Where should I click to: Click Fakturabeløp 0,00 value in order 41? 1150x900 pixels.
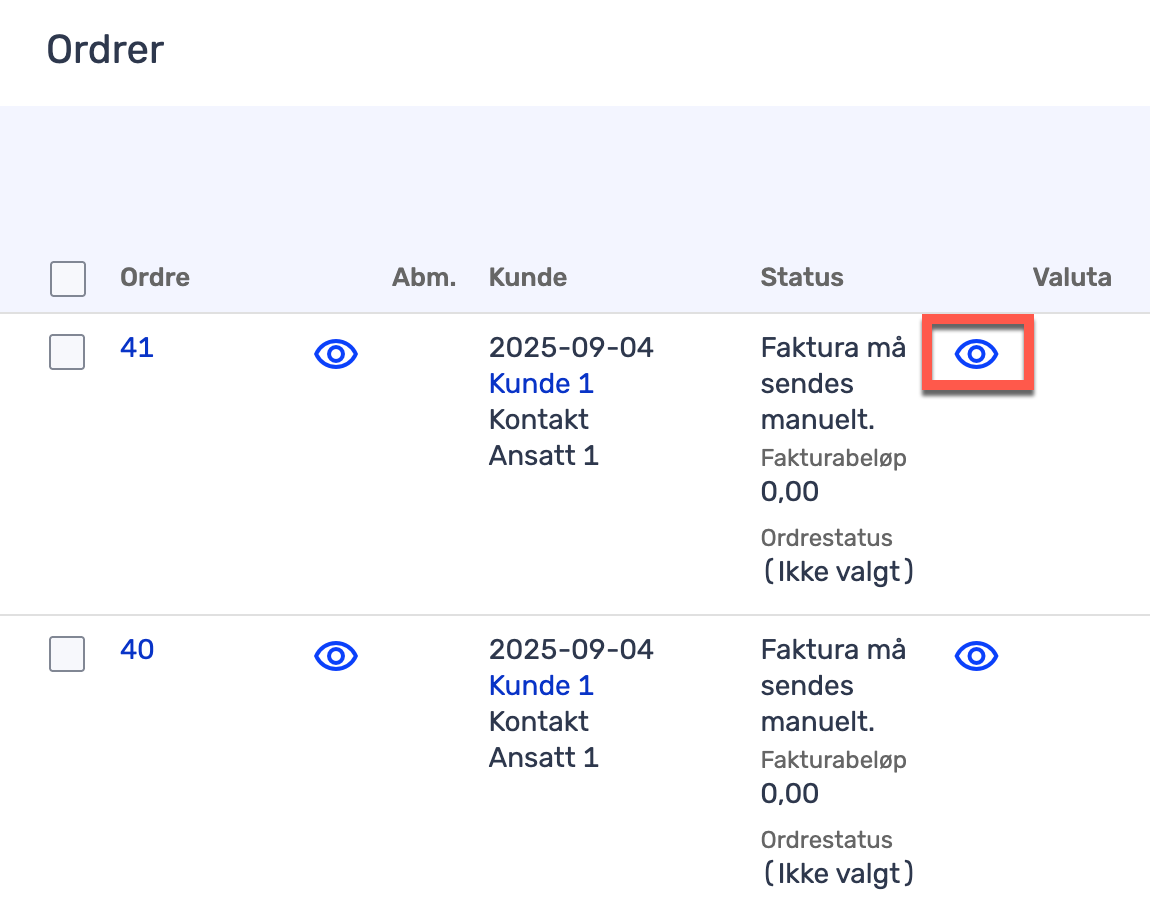pyautogui.click(x=790, y=492)
